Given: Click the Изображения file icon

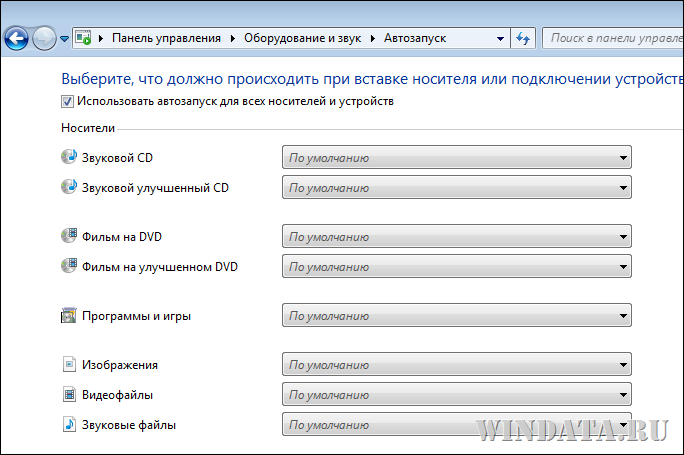Looking at the screenshot, I should point(69,364).
